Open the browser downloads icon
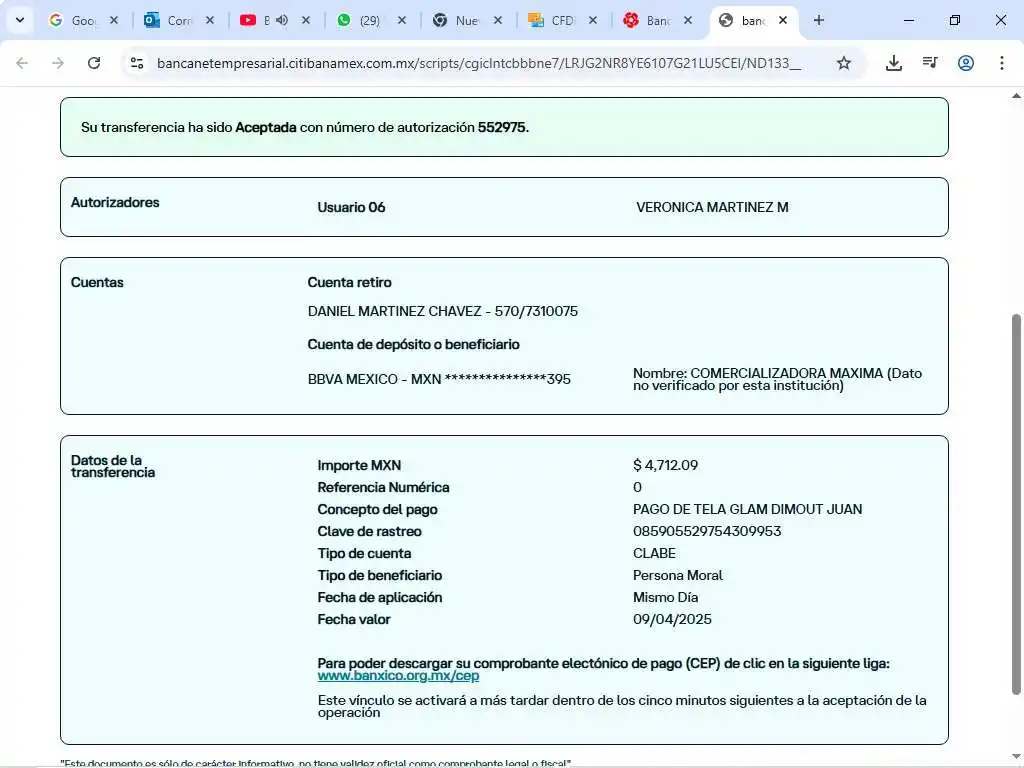Image resolution: width=1024 pixels, height=768 pixels. [x=894, y=63]
